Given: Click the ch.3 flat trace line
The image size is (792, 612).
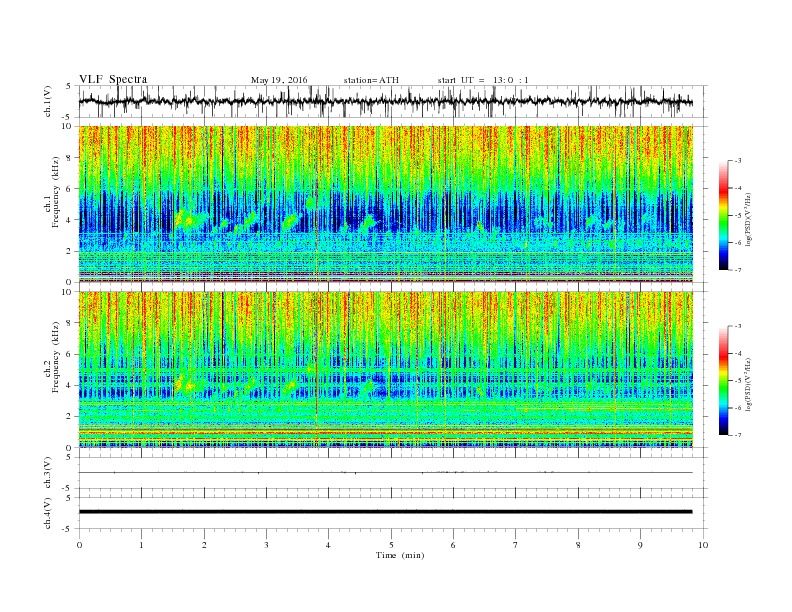Looking at the screenshot, I should tap(386, 473).
